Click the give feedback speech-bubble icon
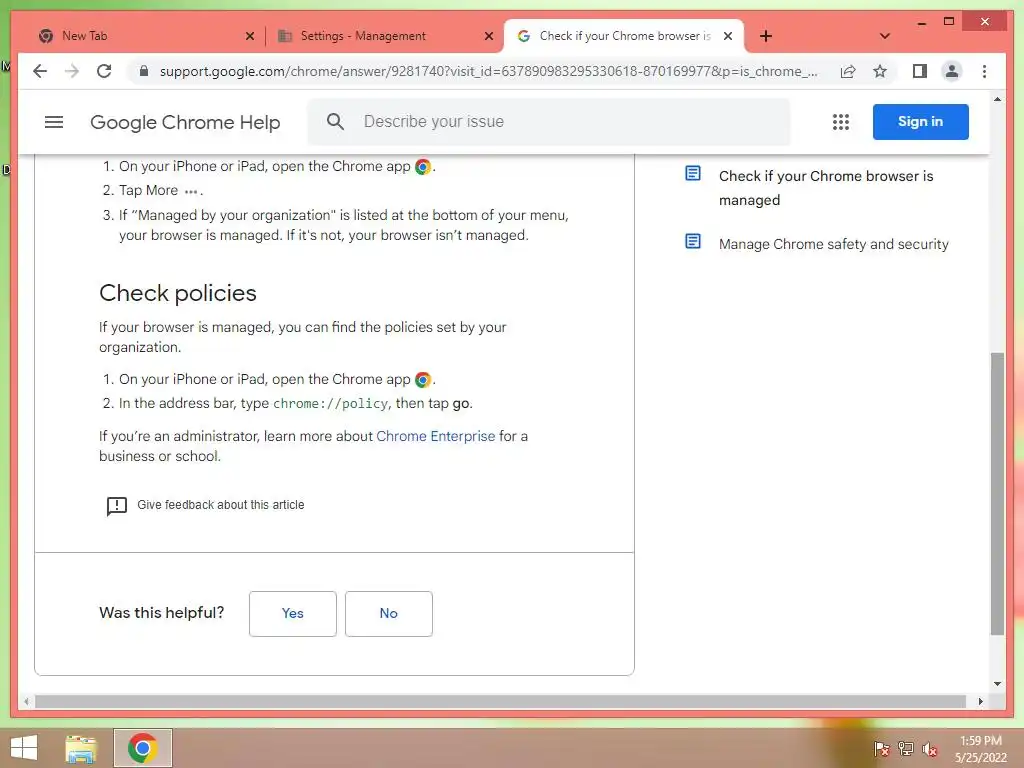1024x768 pixels. [x=116, y=505]
